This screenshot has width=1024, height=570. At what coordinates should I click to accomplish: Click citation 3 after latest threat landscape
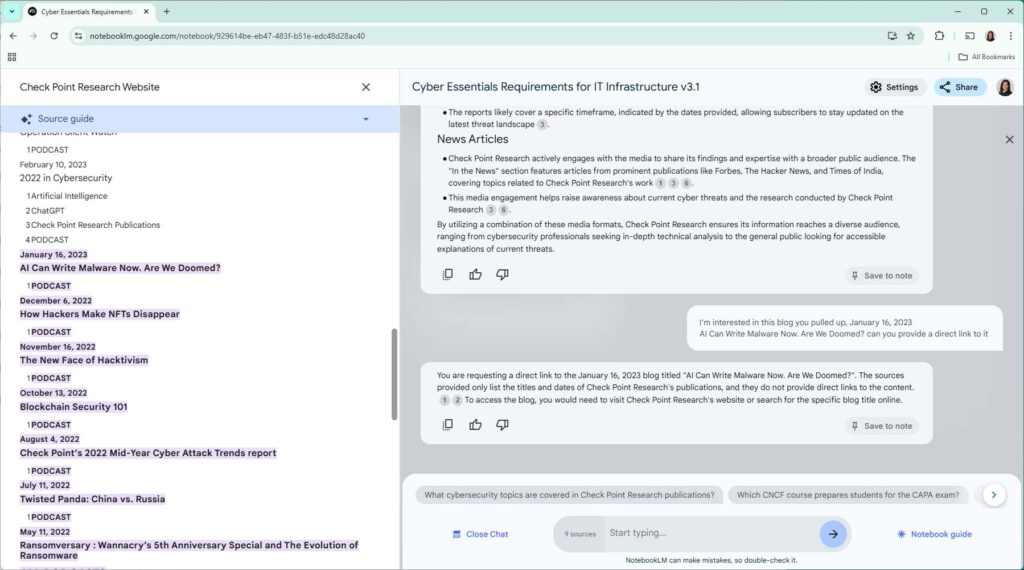coord(541,124)
